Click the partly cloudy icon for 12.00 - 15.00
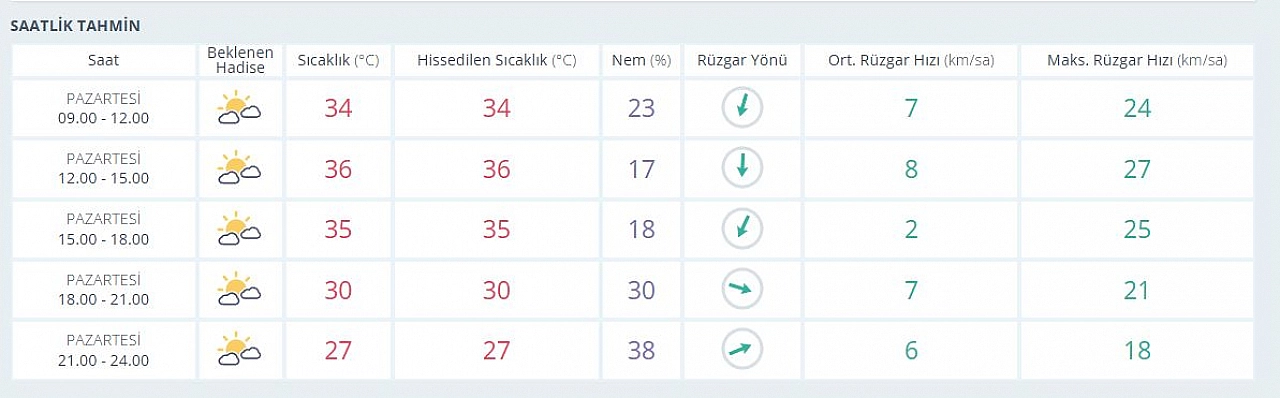 [x=240, y=168]
